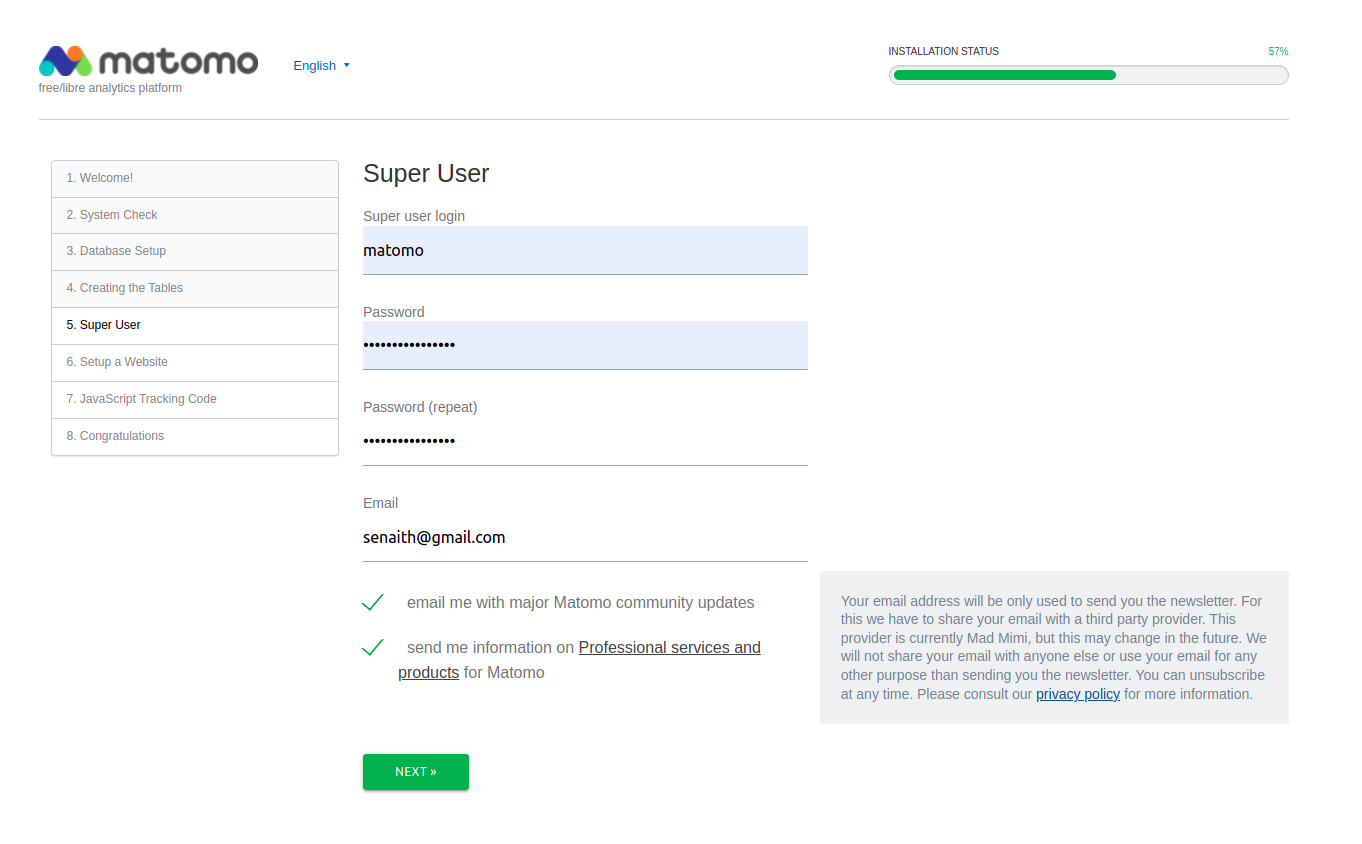Click the Email input field
The height and width of the screenshot is (844, 1362).
click(585, 537)
